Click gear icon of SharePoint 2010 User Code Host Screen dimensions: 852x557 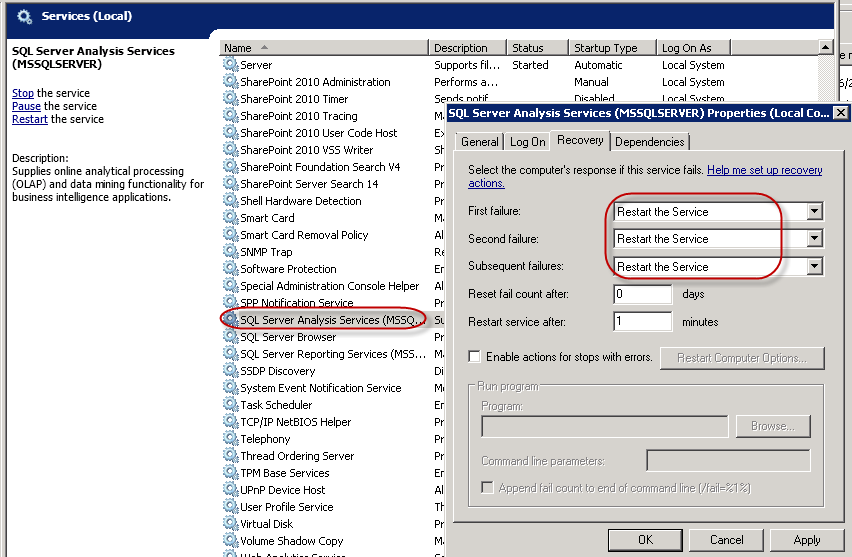pos(230,133)
